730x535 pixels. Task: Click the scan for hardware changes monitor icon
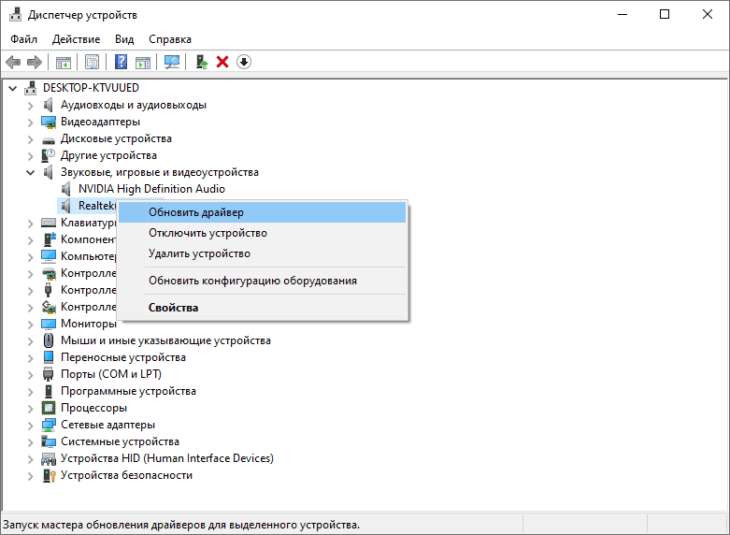[x=172, y=62]
